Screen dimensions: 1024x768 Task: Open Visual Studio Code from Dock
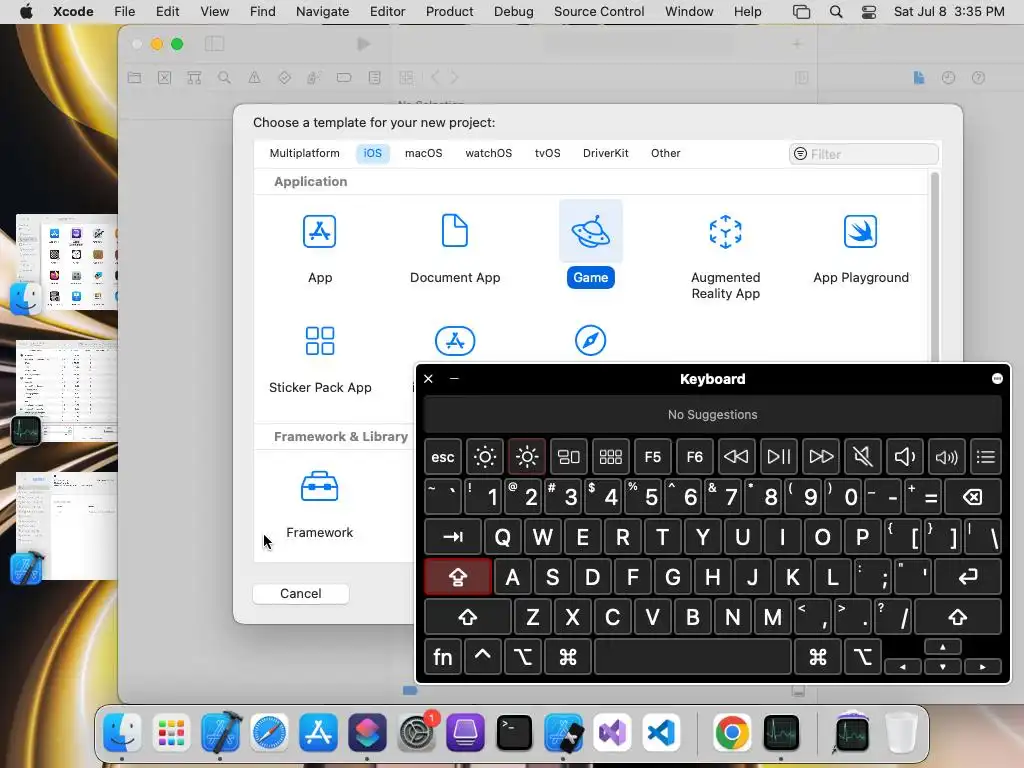coord(661,733)
